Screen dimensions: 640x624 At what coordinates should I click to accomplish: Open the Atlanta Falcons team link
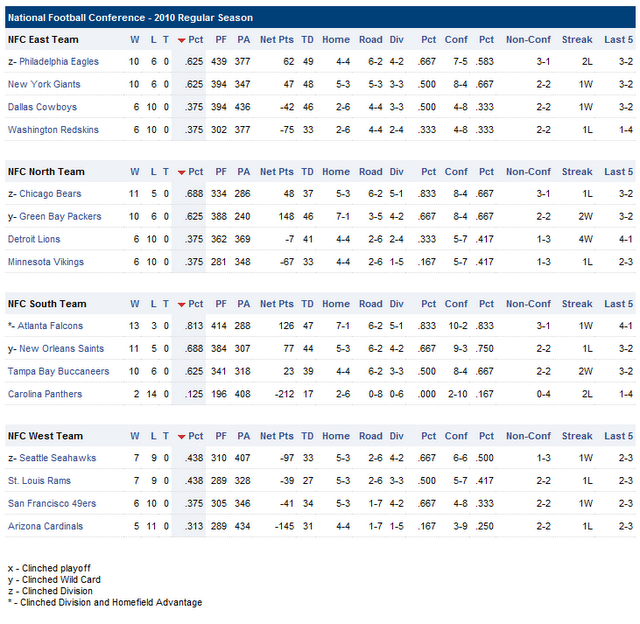pyautogui.click(x=54, y=326)
